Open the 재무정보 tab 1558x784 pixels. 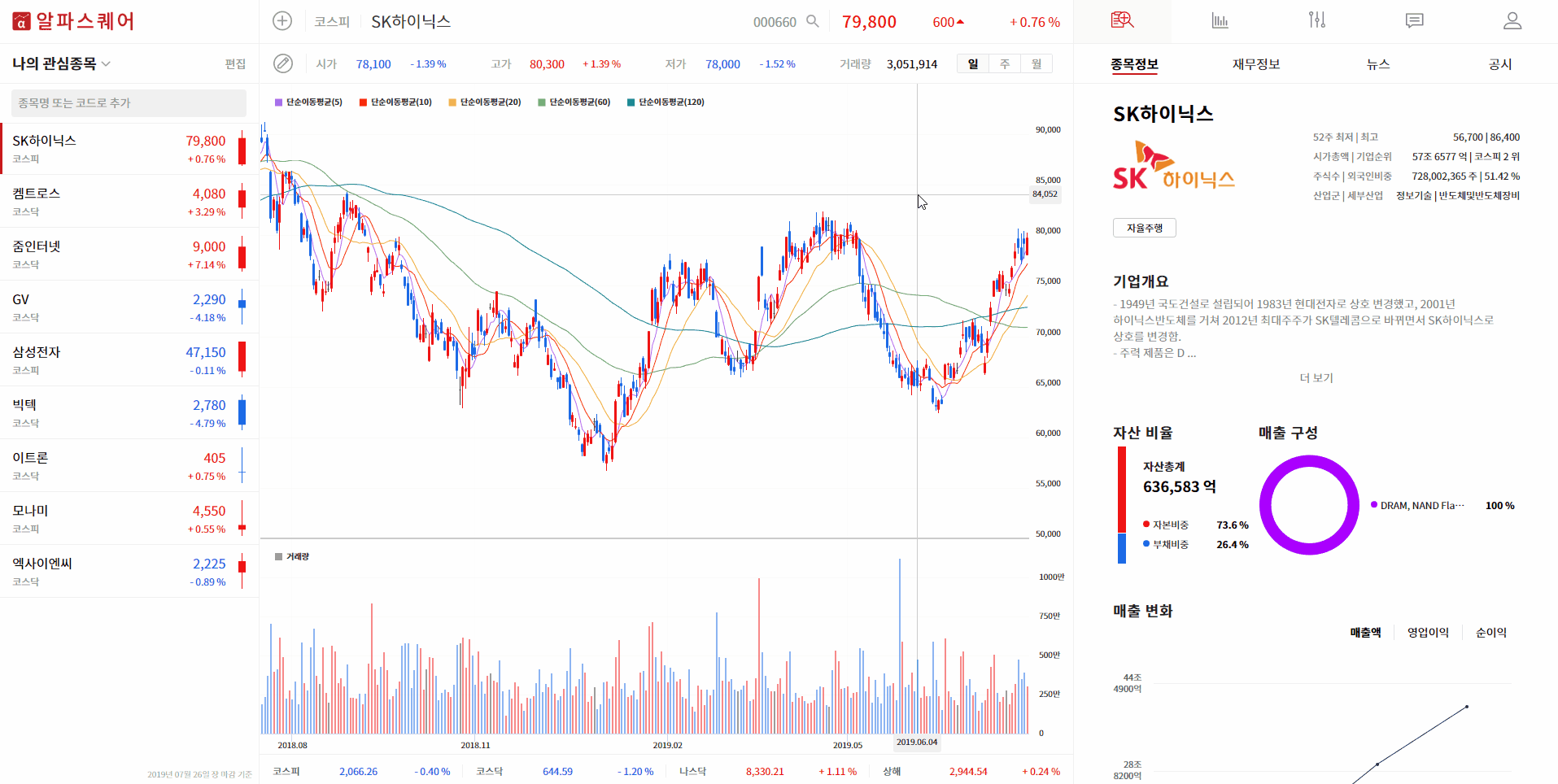(1256, 64)
